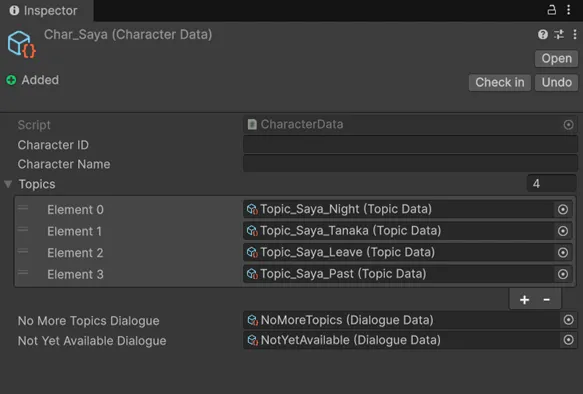
Task: Click the Not Yet Available Dialogue label
Action: click(x=92, y=341)
